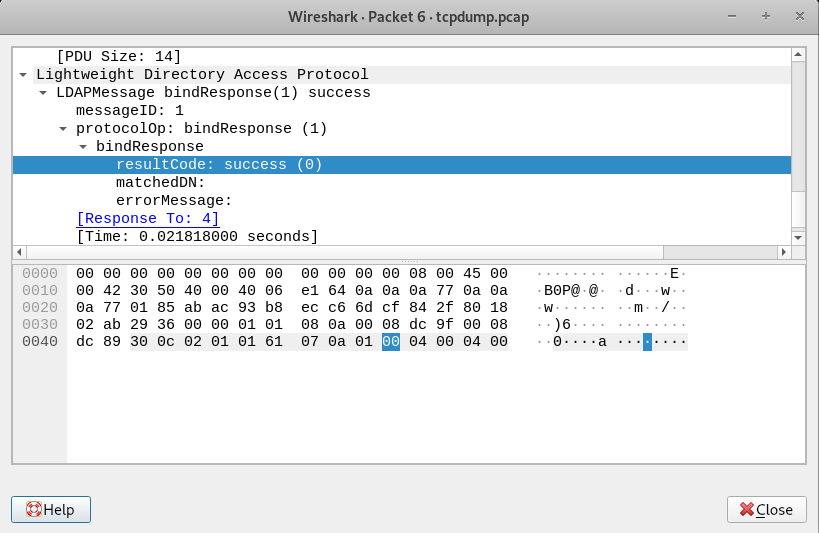Click hex offset 0030 label
Viewport: 819px width, 533px height.
40,325
